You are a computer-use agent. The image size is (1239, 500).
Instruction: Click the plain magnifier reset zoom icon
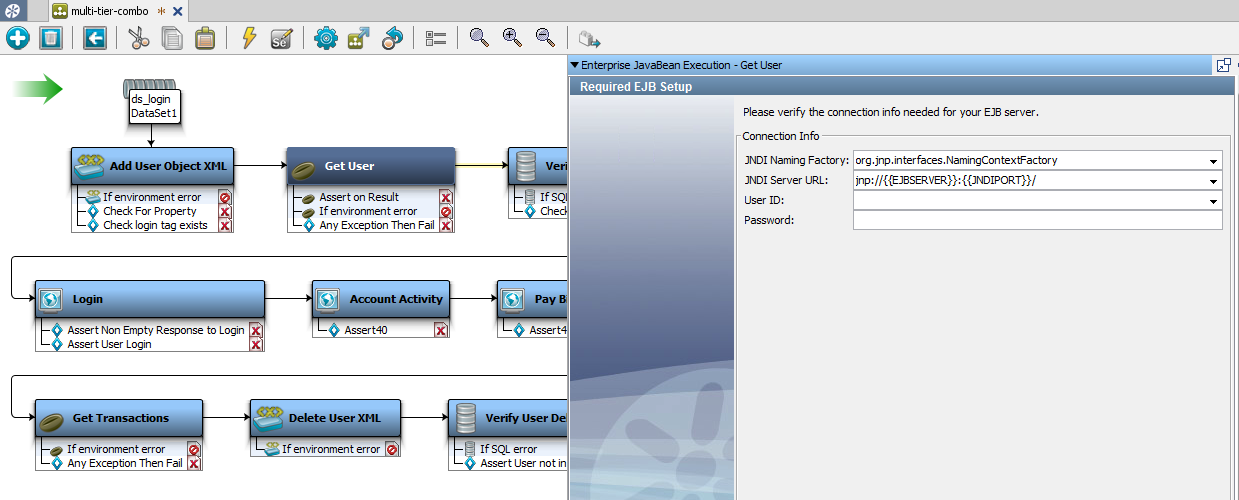tap(480, 38)
